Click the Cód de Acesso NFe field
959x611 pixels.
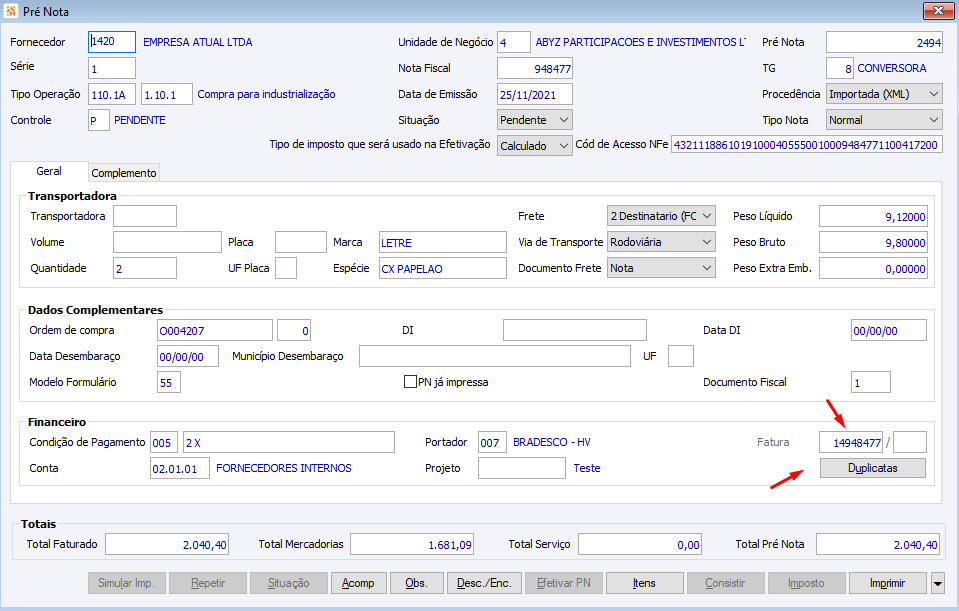807,145
